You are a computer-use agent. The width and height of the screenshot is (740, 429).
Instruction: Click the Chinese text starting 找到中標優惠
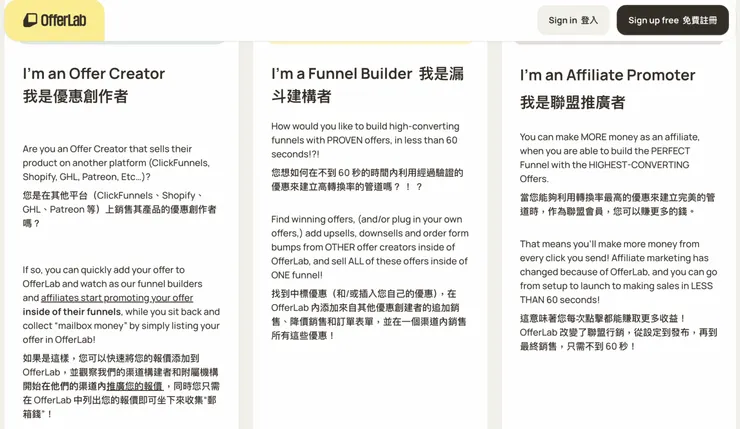(x=369, y=314)
